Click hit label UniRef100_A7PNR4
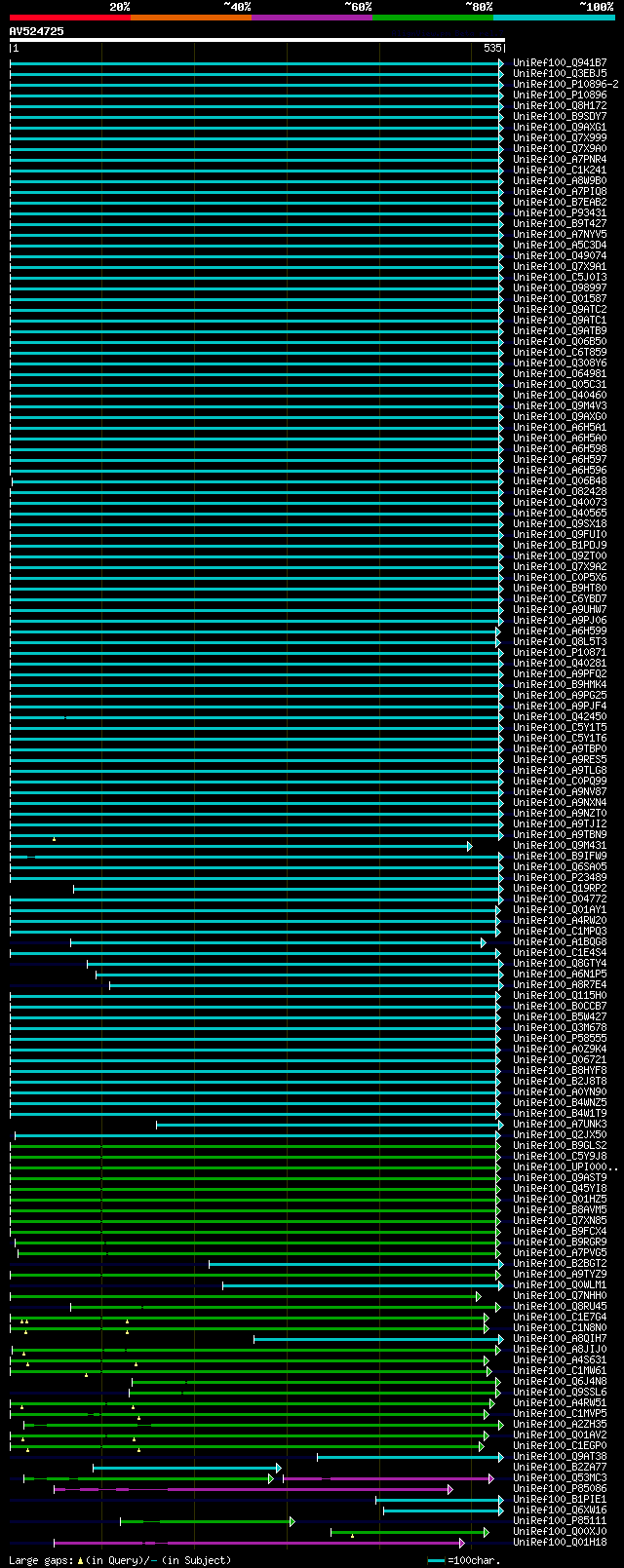Viewport: 624px width, 1568px height. pyautogui.click(x=560, y=159)
